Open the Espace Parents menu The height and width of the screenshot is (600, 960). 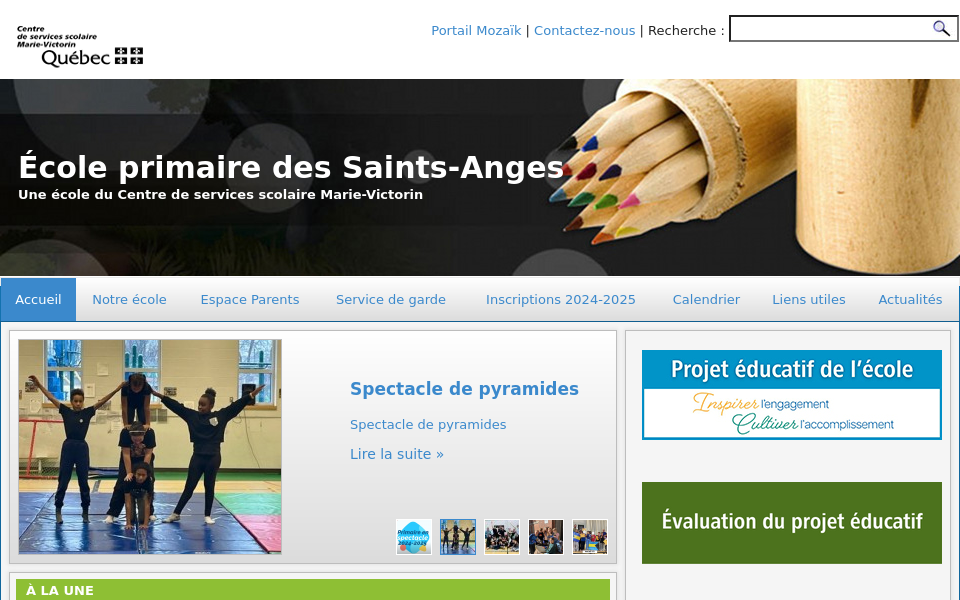[250, 299]
